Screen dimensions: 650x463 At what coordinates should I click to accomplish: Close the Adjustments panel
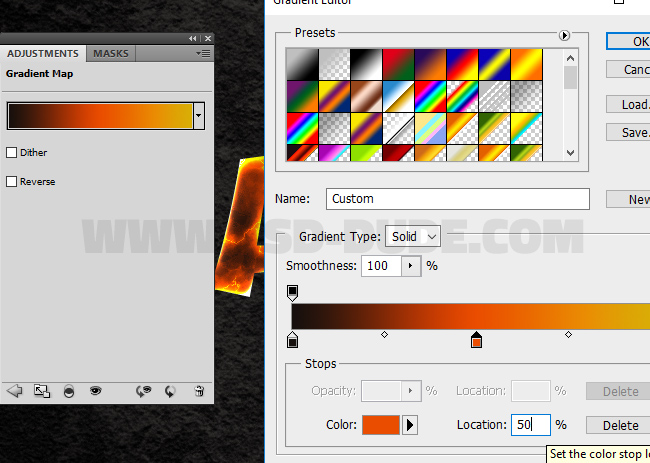[x=208, y=39]
